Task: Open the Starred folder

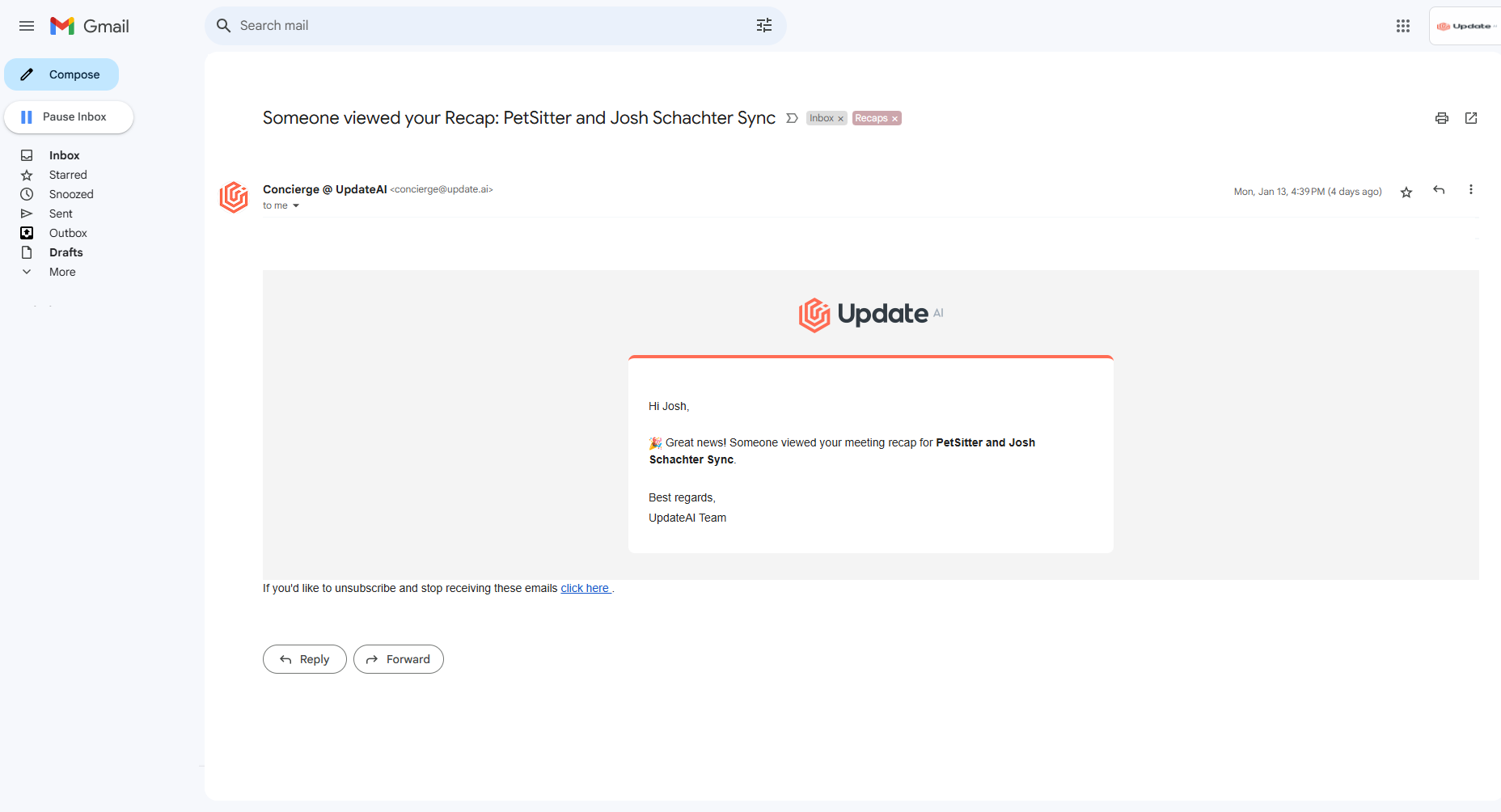Action: (x=68, y=175)
